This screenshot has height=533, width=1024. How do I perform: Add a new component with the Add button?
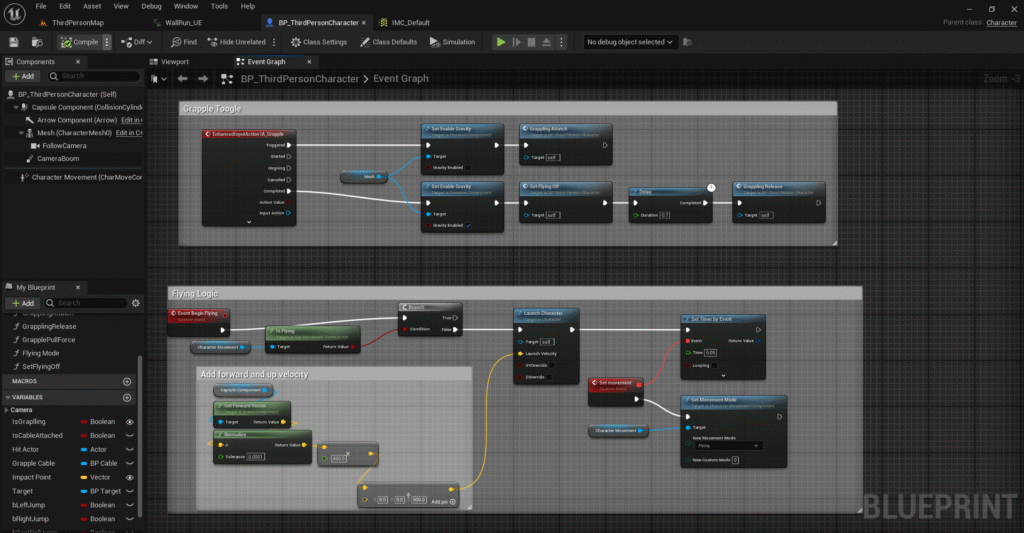[x=23, y=76]
